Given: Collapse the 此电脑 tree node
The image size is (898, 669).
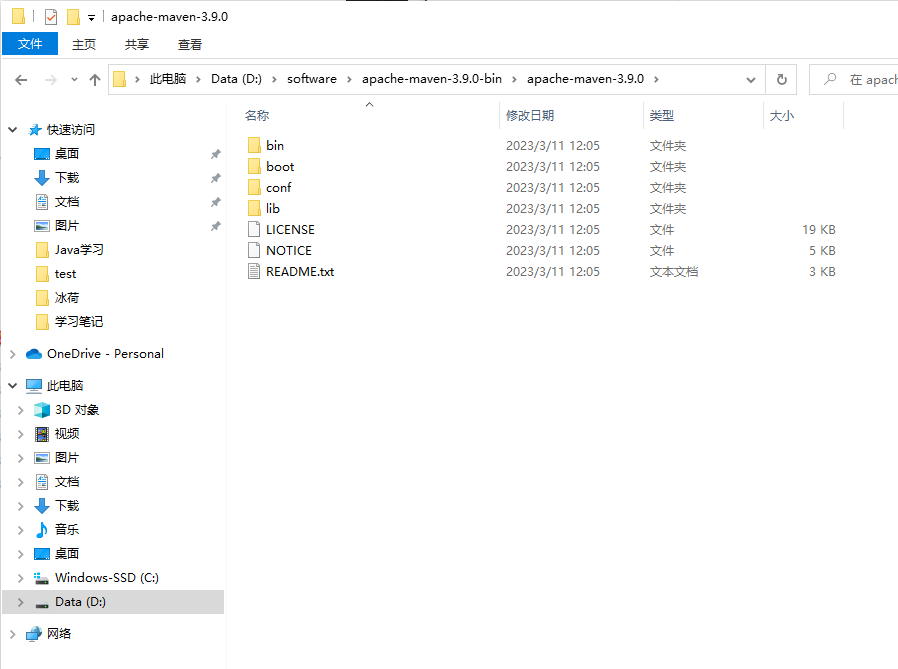Looking at the screenshot, I should 13,385.
